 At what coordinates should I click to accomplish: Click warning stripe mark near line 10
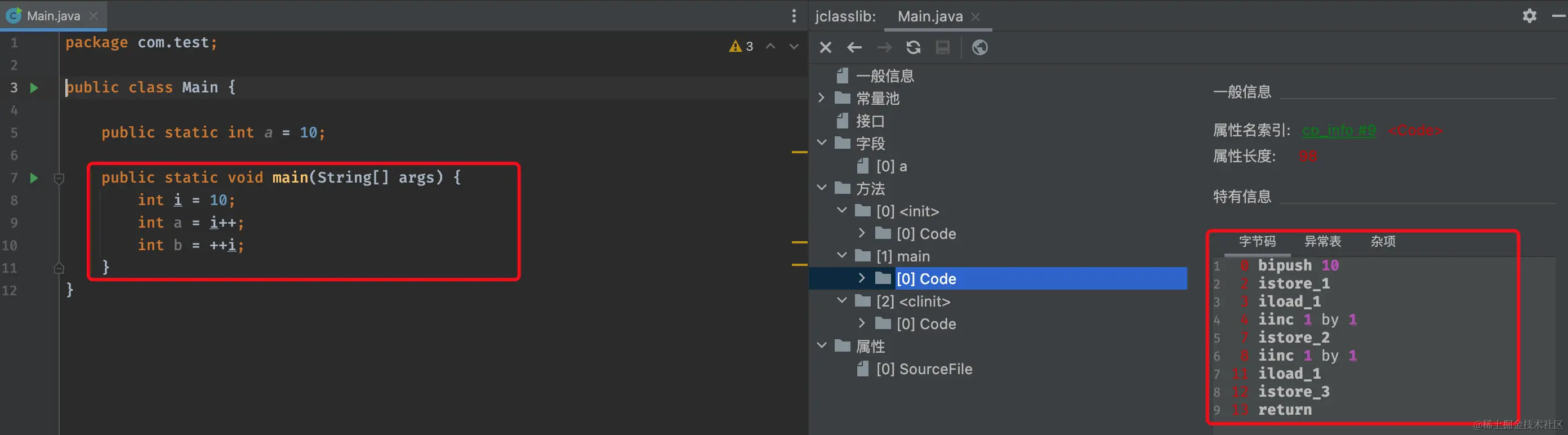point(799,242)
